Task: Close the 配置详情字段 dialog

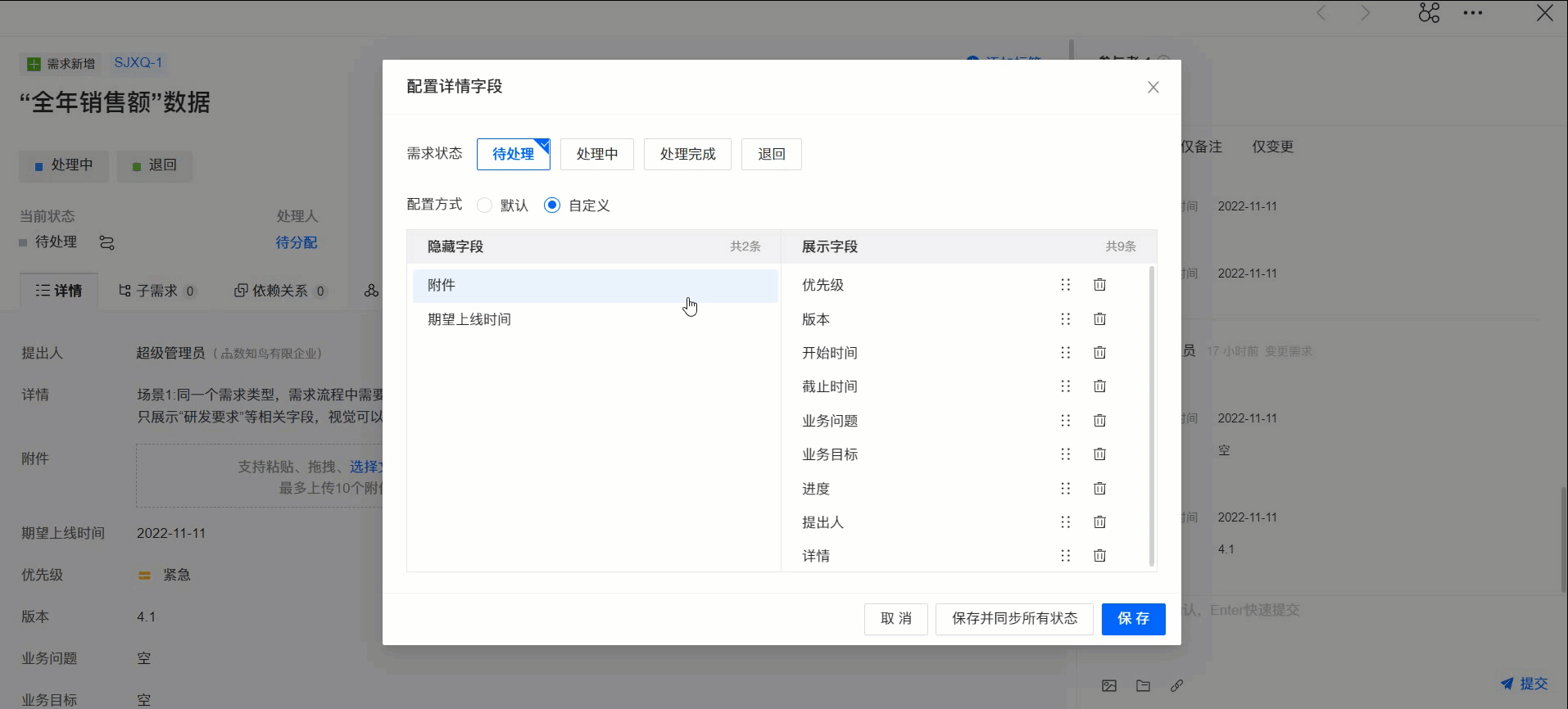Action: coord(1153,88)
